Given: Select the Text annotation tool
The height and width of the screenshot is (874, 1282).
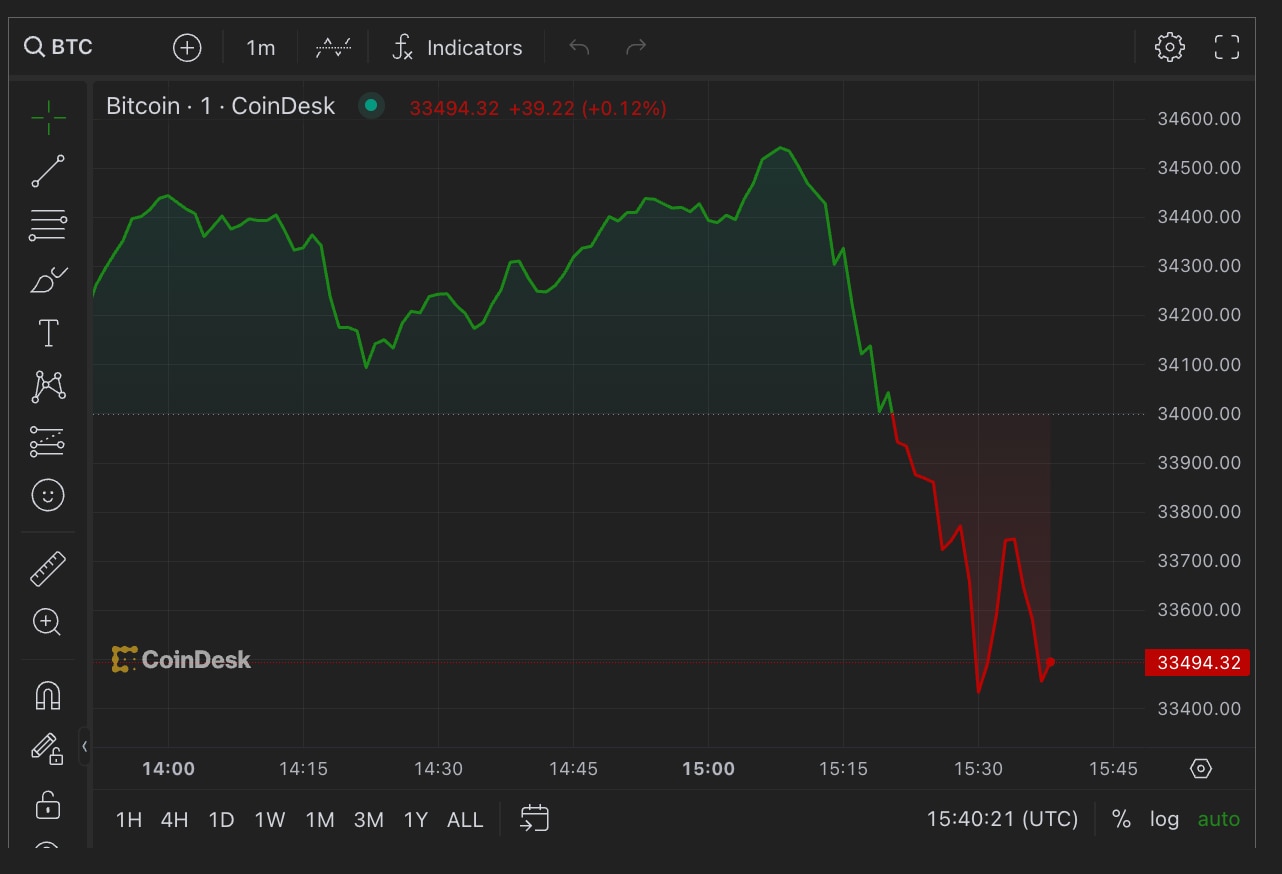Looking at the screenshot, I should [x=47, y=332].
